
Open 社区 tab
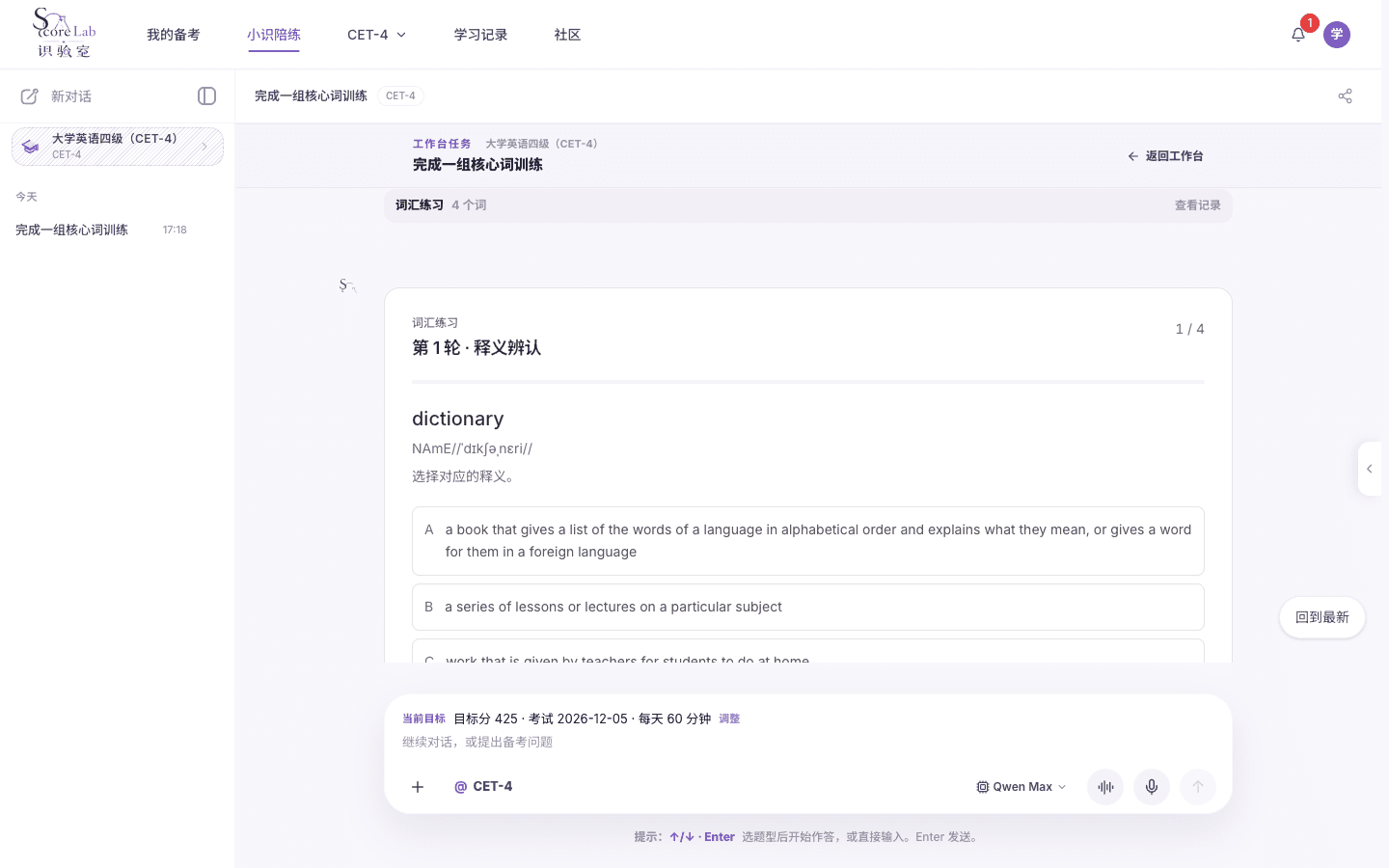coord(567,35)
